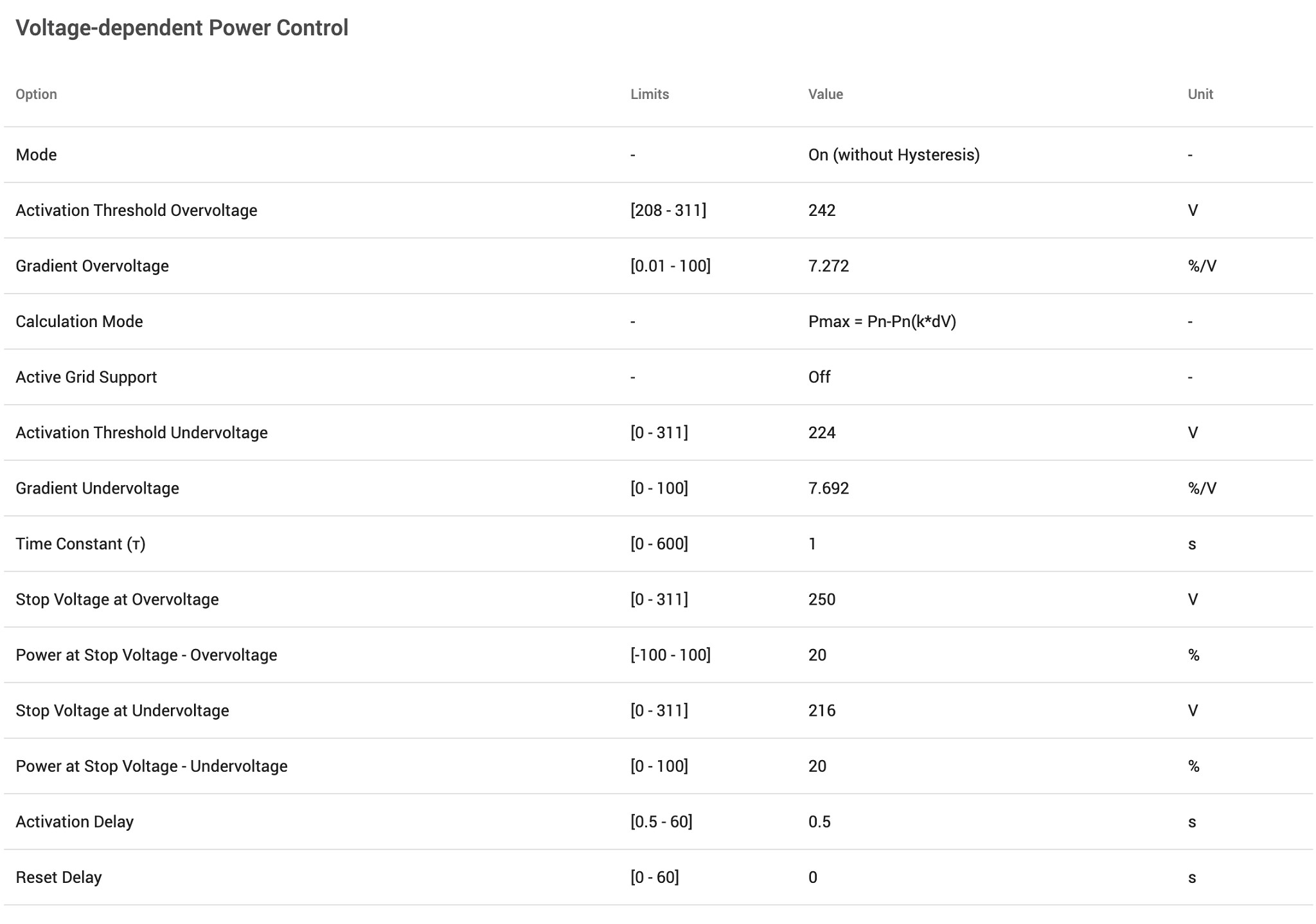The width and height of the screenshot is (1316, 924).
Task: Click the Value column header
Action: coord(826,94)
